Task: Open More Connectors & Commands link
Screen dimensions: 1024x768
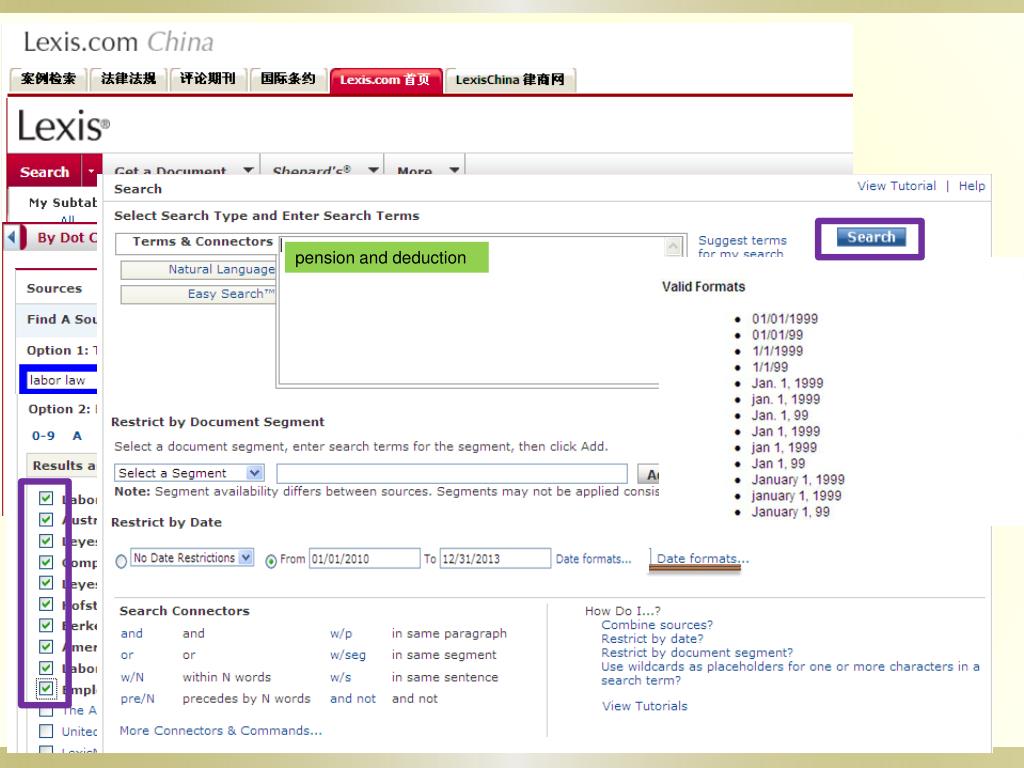Action: 221,731
